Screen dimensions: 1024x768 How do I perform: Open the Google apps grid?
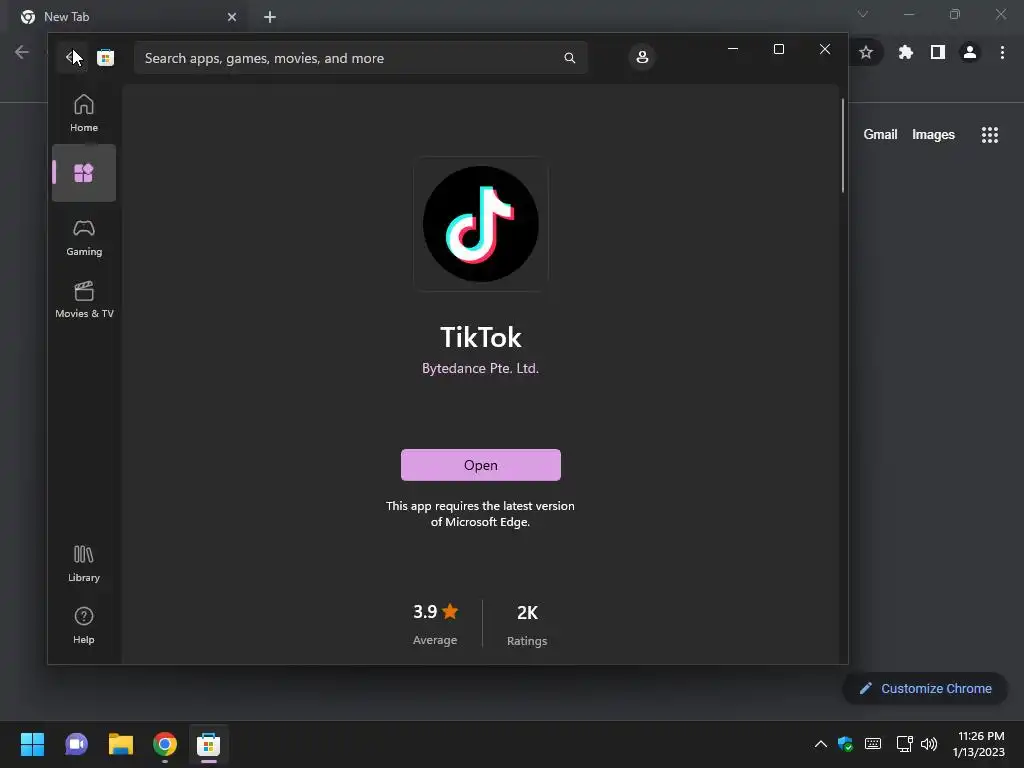click(990, 135)
